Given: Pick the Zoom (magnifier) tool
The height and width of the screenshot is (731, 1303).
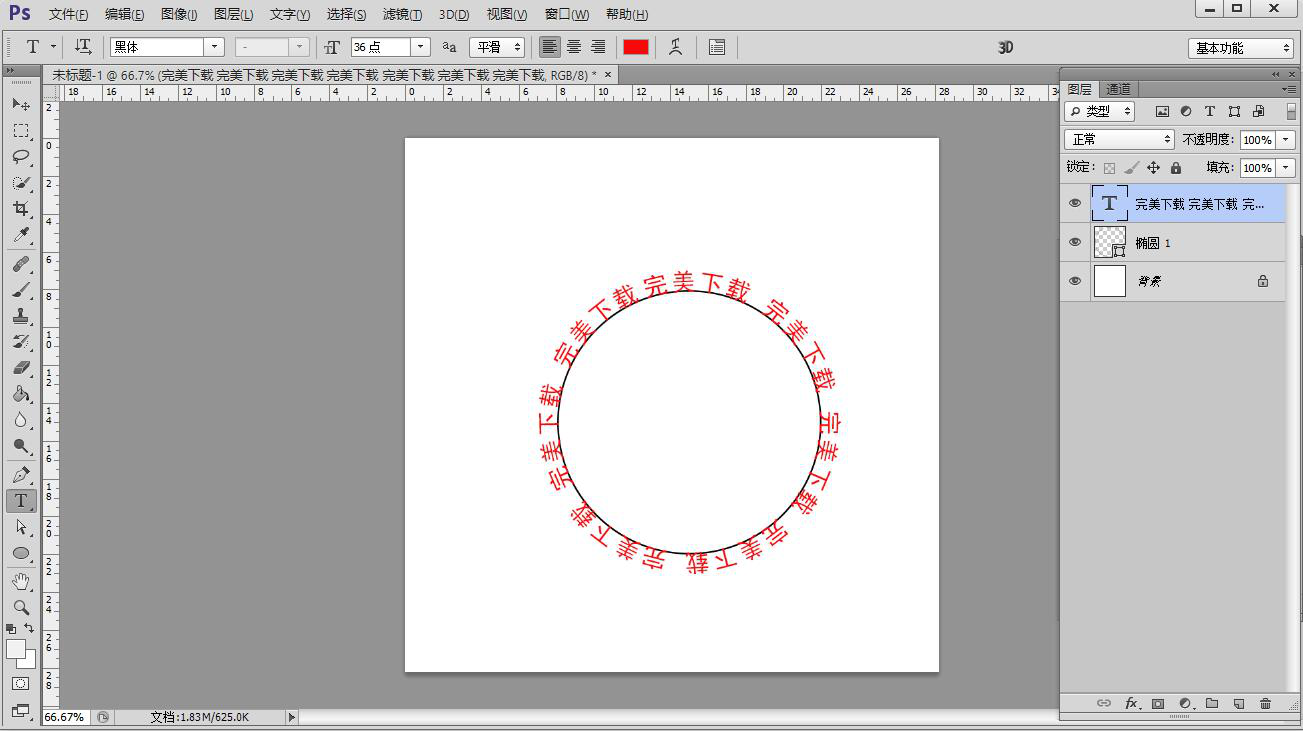Looking at the screenshot, I should pyautogui.click(x=20, y=607).
